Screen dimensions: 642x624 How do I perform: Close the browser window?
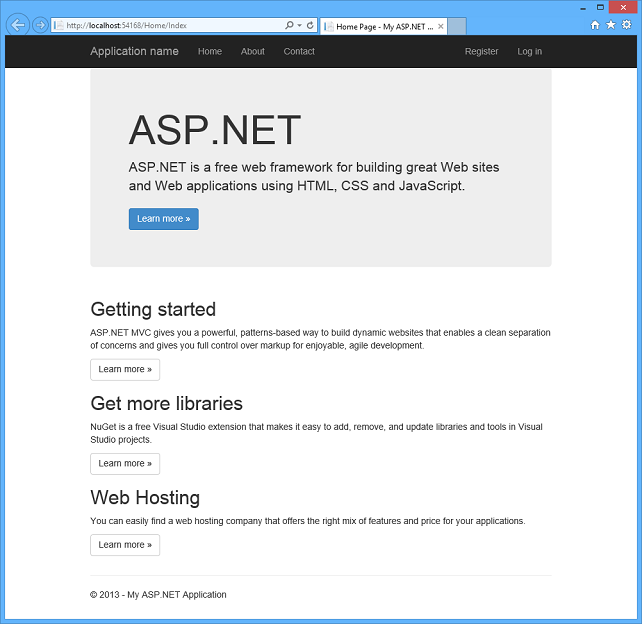pos(623,7)
